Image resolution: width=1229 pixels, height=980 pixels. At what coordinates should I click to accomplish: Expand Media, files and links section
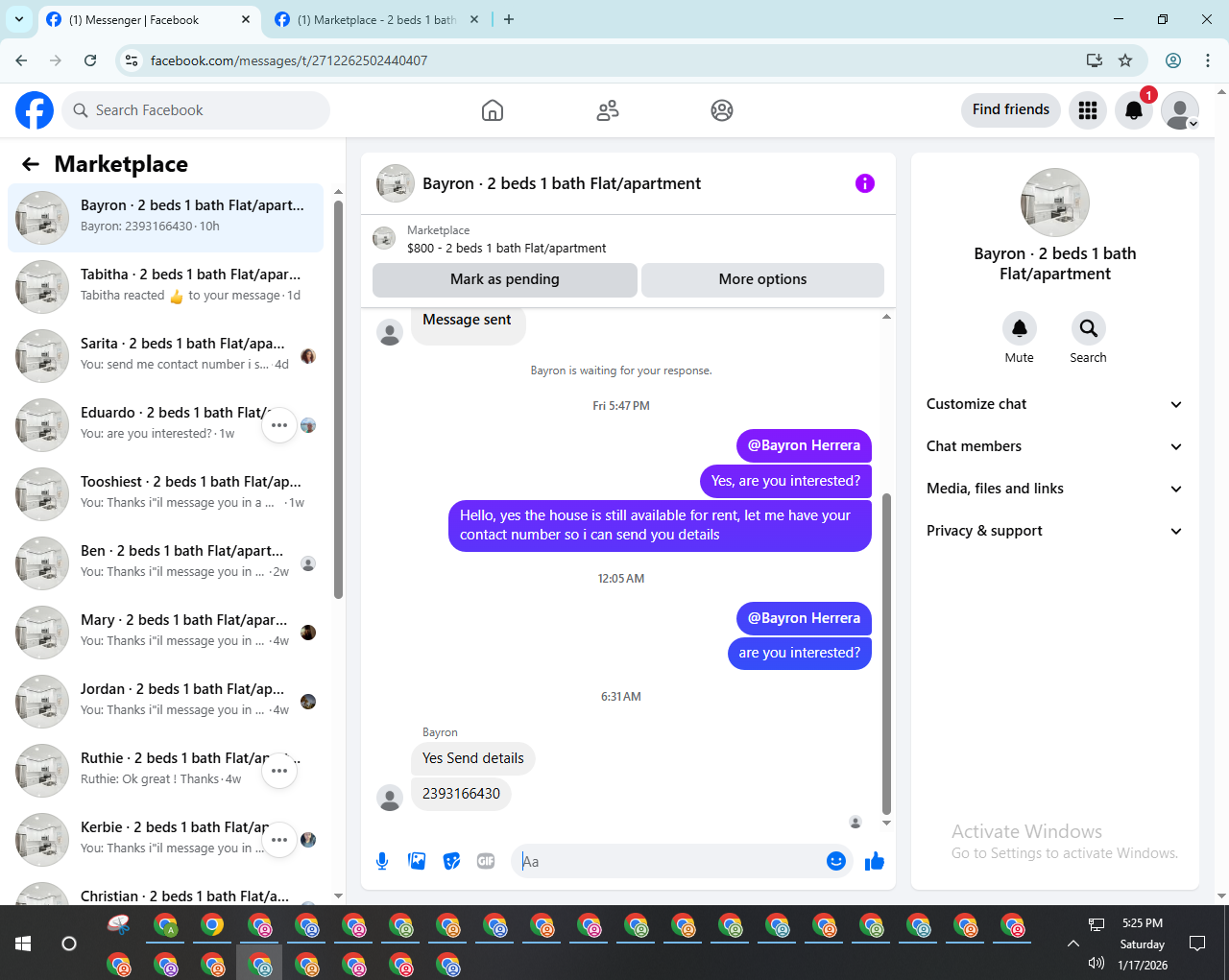coord(1055,489)
